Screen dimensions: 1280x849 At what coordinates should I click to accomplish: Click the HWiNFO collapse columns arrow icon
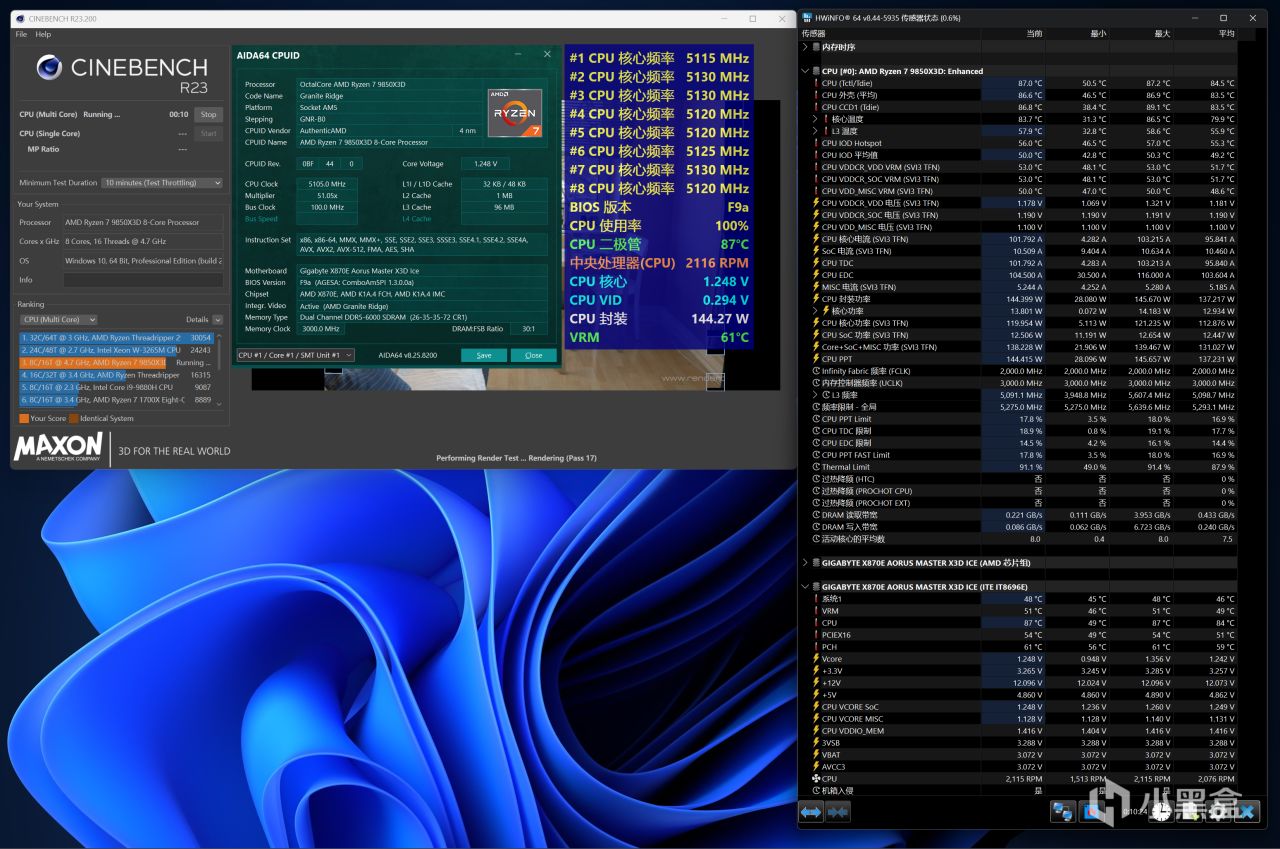click(838, 812)
